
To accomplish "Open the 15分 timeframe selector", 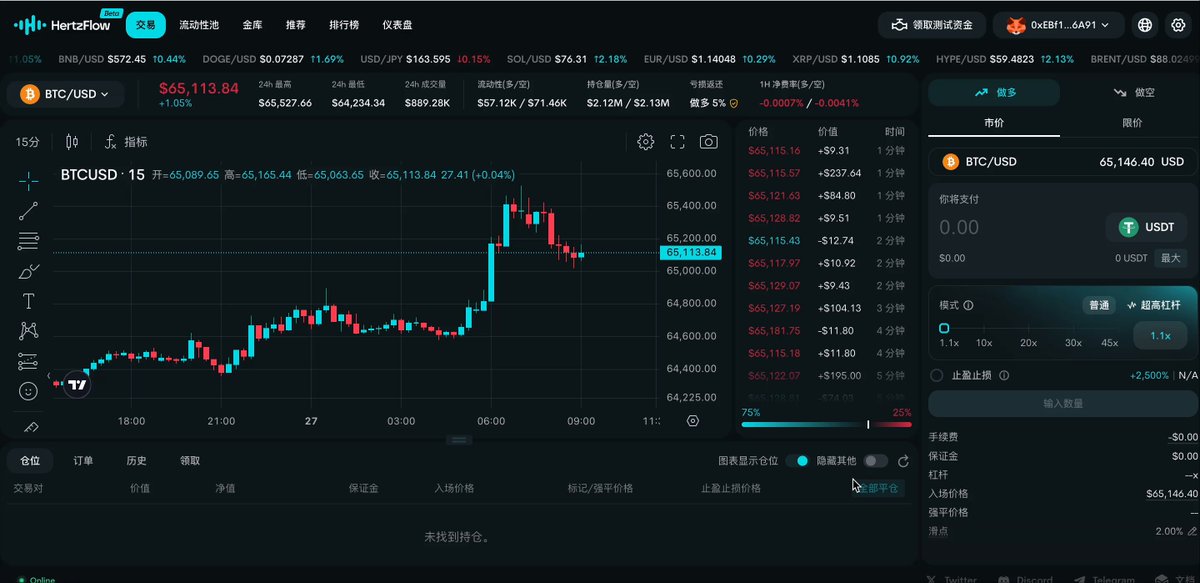I will click(28, 142).
